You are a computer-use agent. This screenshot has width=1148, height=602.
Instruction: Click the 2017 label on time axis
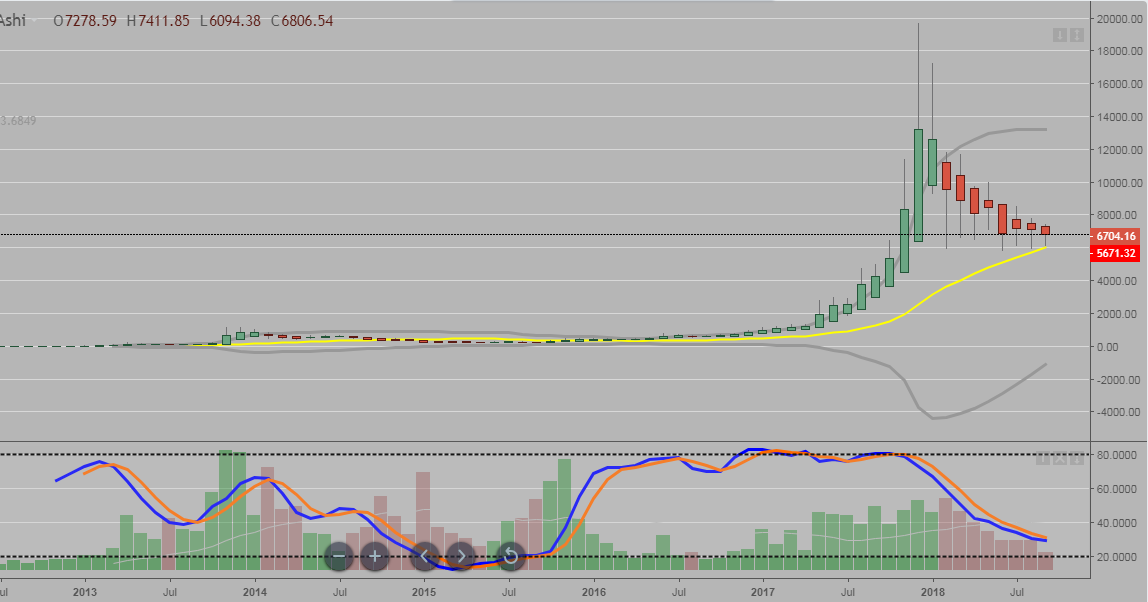(x=763, y=591)
